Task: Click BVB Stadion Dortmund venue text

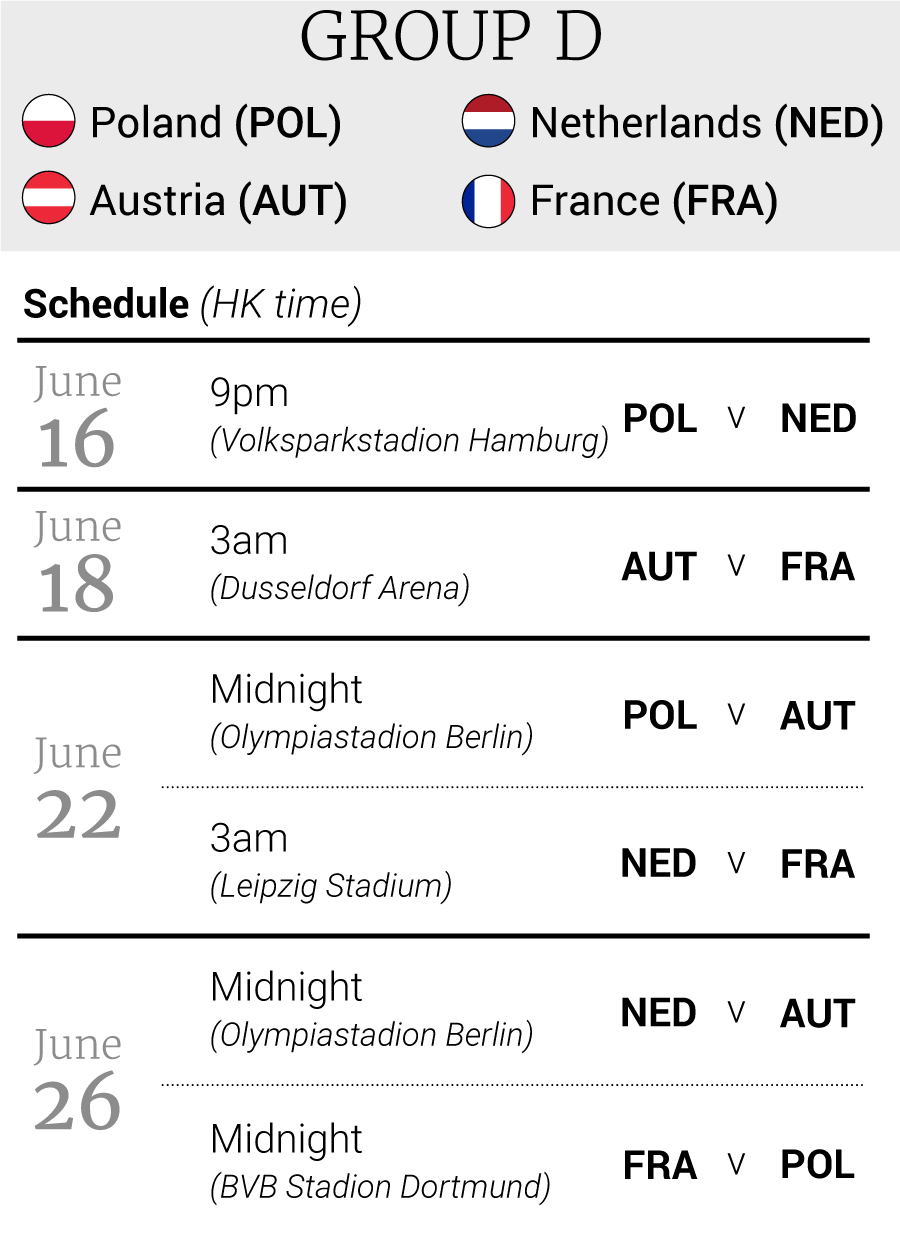Action: point(380,1187)
